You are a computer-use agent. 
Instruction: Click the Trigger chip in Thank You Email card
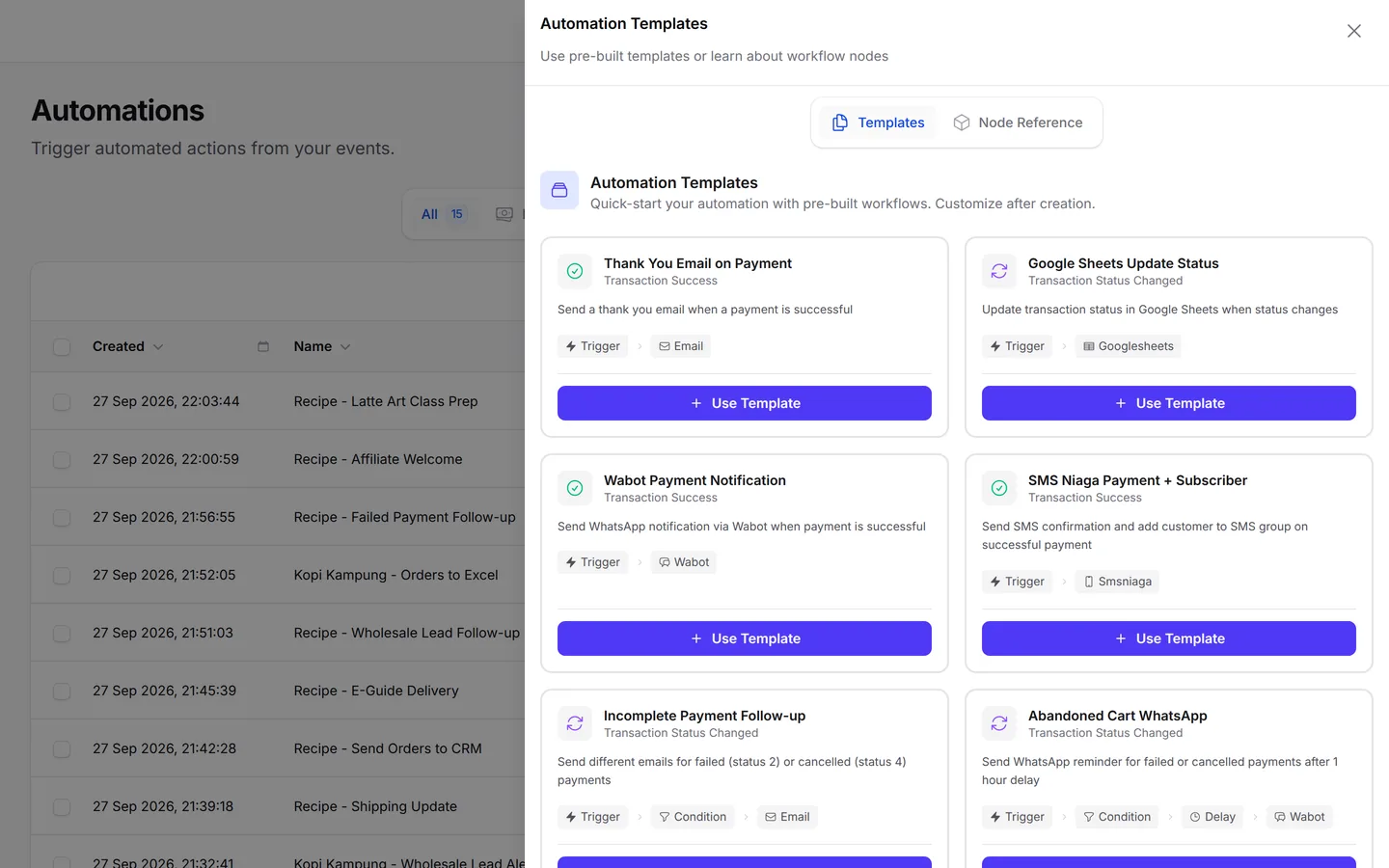click(x=592, y=346)
